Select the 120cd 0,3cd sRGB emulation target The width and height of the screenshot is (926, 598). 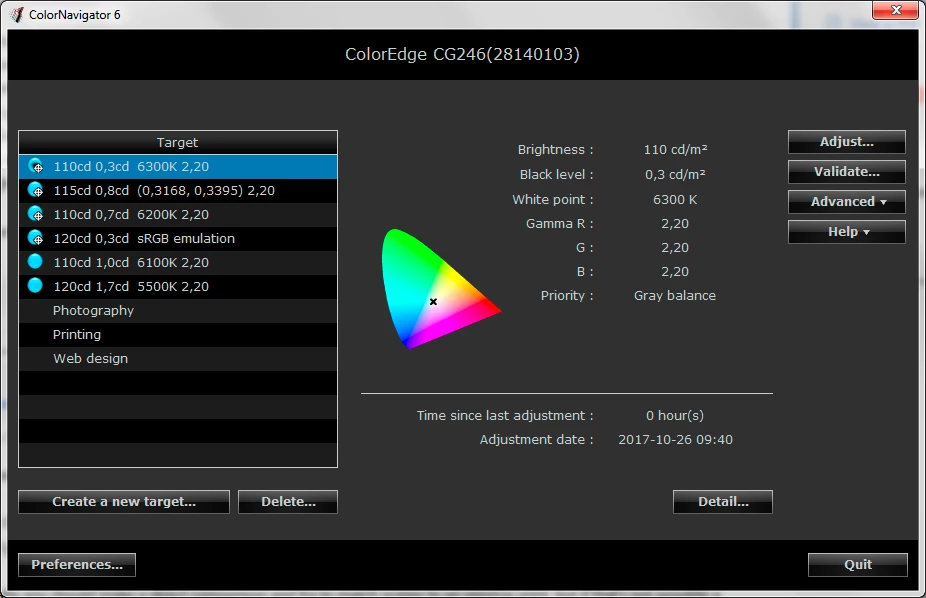pyautogui.click(x=178, y=238)
